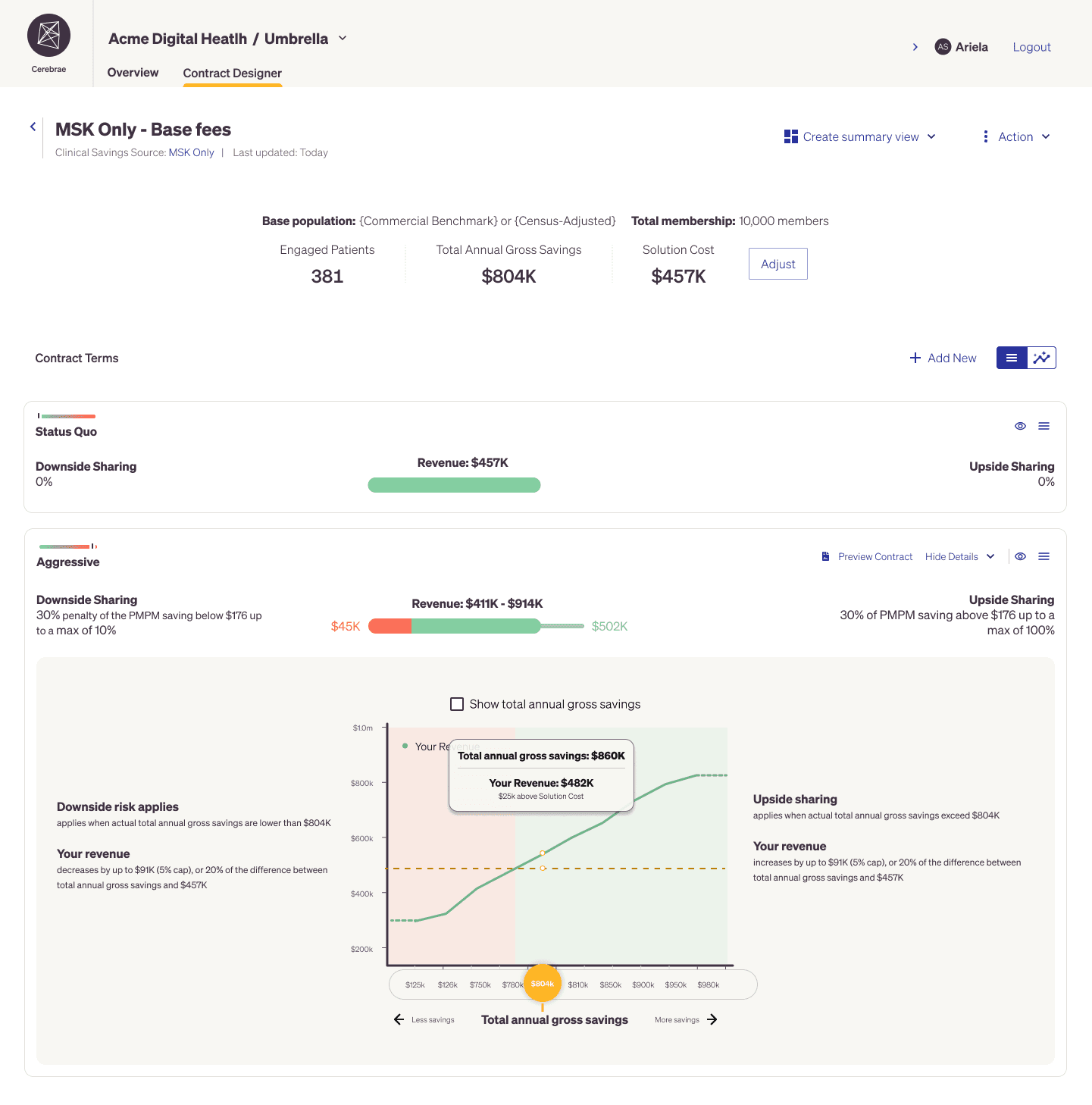Click the Less savings left arrow
This screenshot has height=1105, width=1092.
pyautogui.click(x=399, y=1019)
